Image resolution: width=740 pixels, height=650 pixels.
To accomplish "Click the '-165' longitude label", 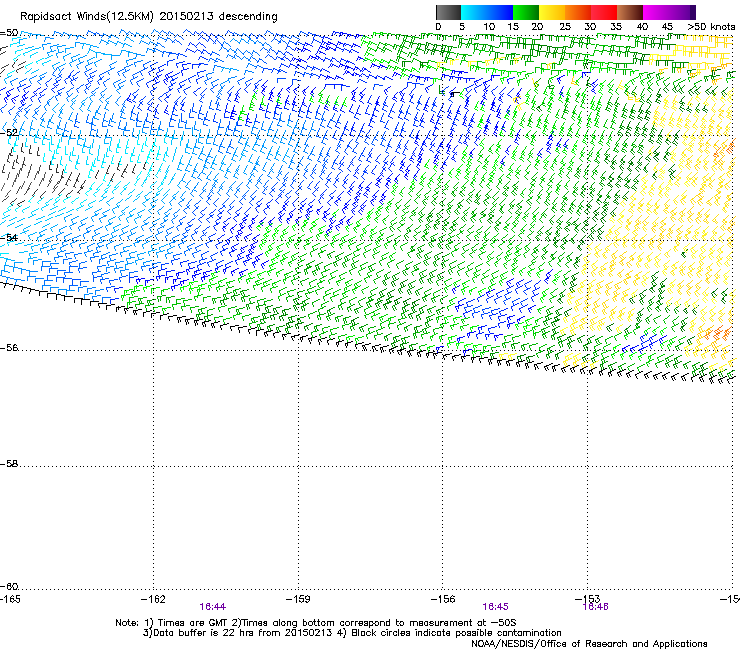I will 10,599.
